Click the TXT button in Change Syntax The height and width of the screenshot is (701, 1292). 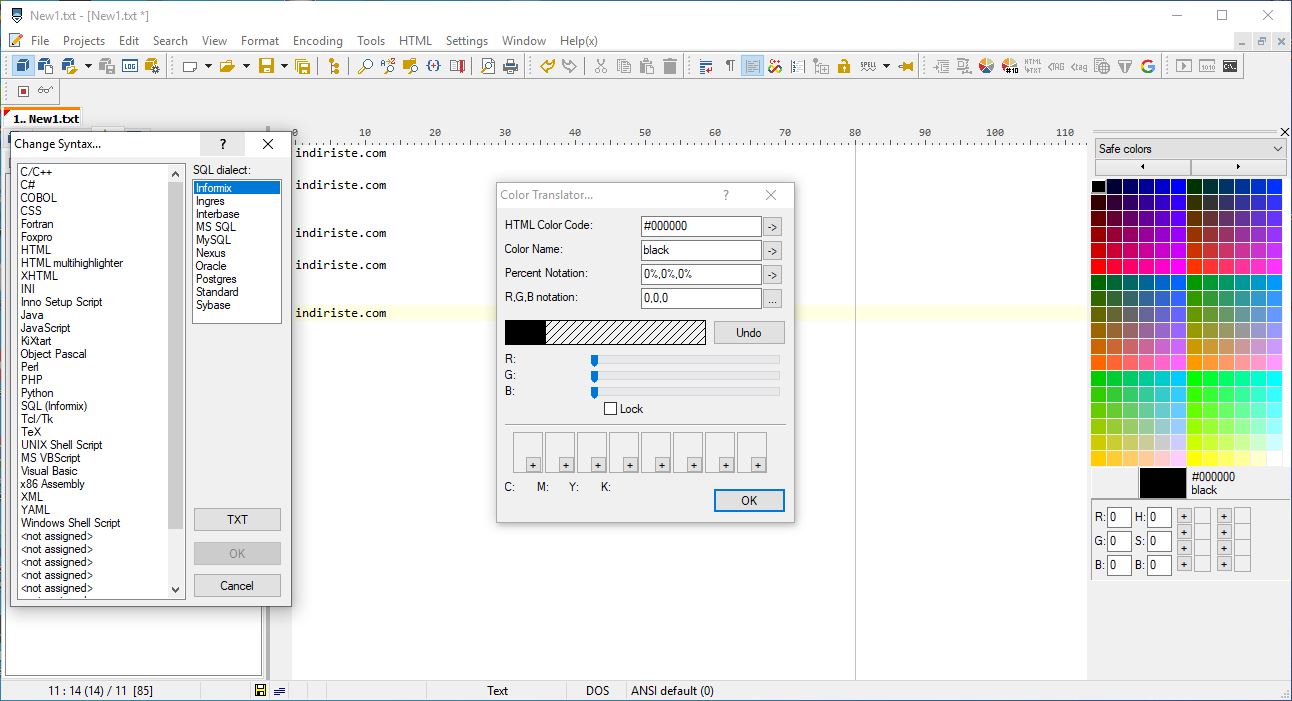point(237,520)
